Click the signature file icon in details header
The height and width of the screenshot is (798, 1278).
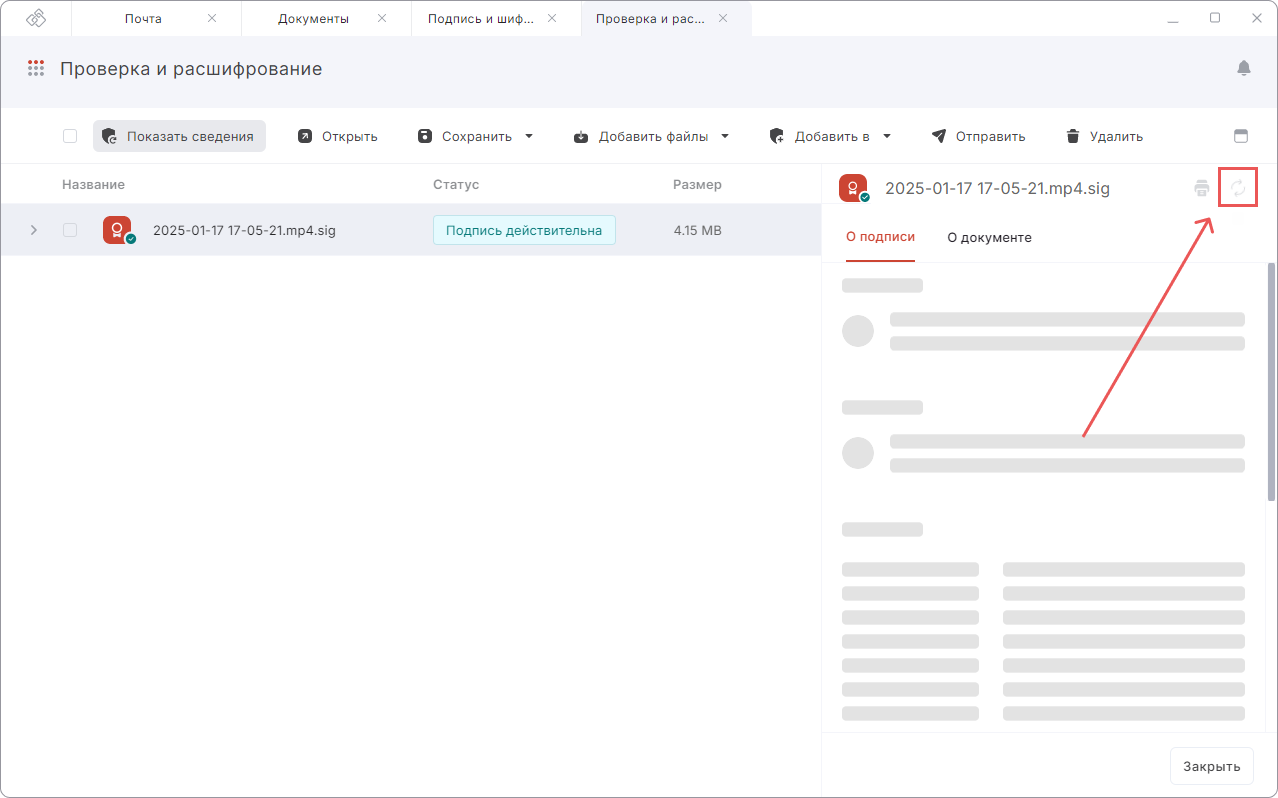point(854,188)
